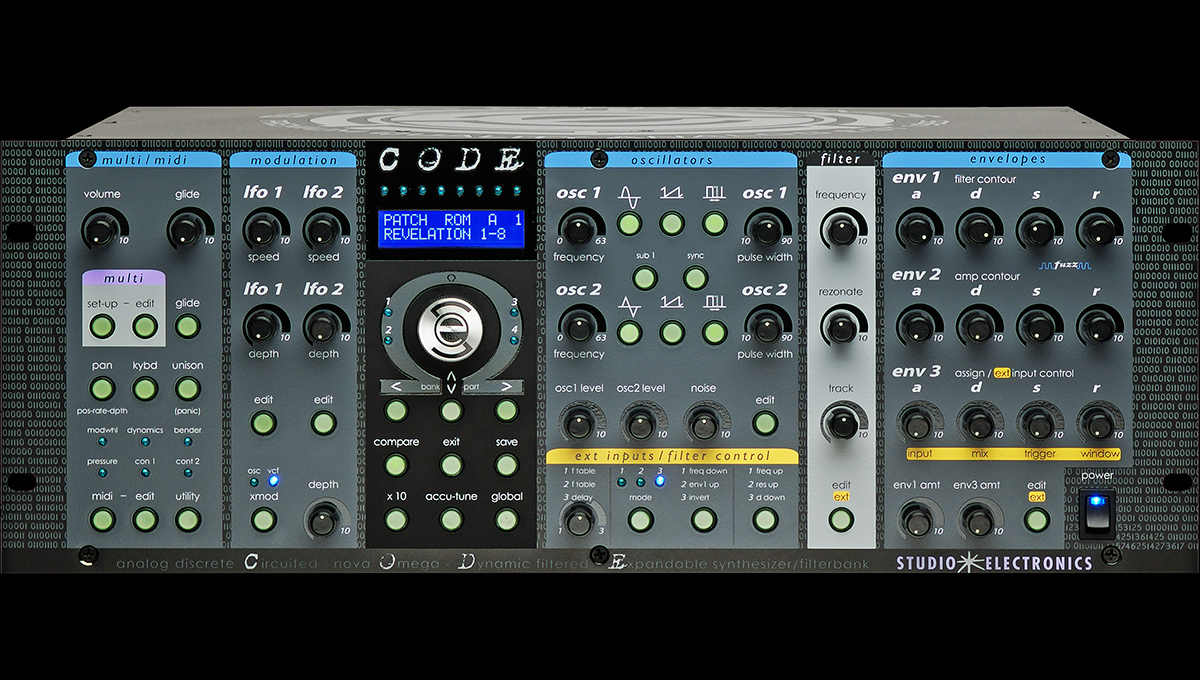1200x680 pixels.
Task: Open the utility button
Action: (x=188, y=520)
